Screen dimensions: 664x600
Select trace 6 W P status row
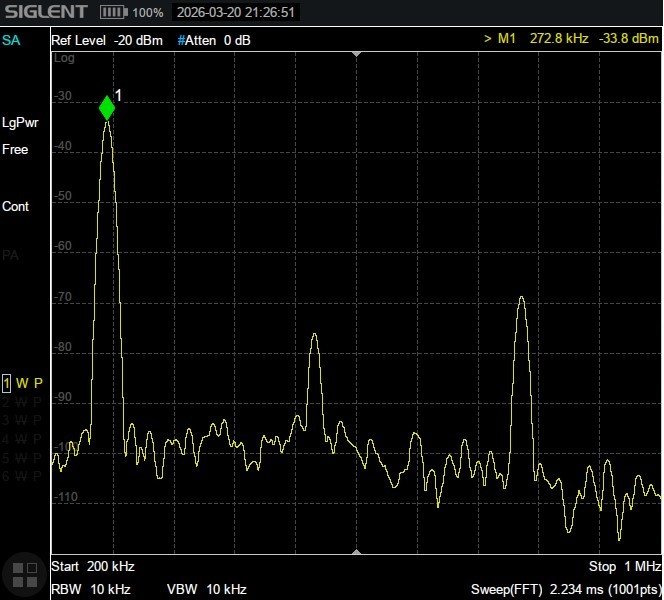[22, 476]
